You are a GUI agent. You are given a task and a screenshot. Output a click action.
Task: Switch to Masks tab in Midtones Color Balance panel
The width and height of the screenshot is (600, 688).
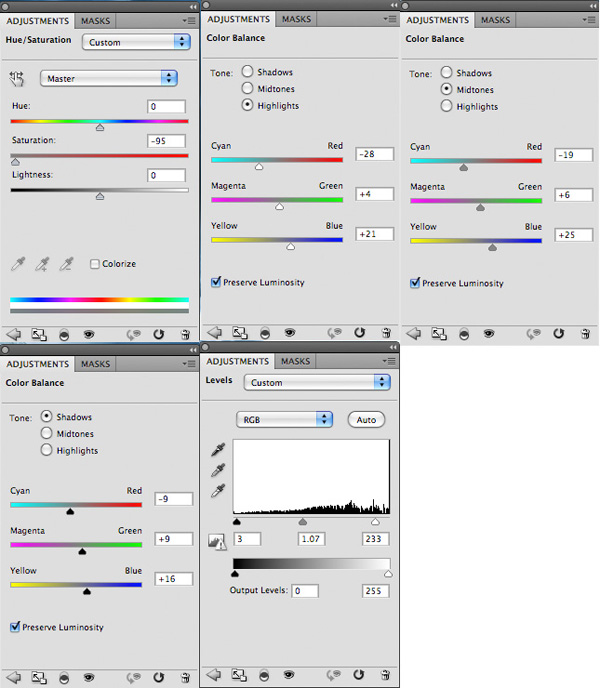point(495,20)
